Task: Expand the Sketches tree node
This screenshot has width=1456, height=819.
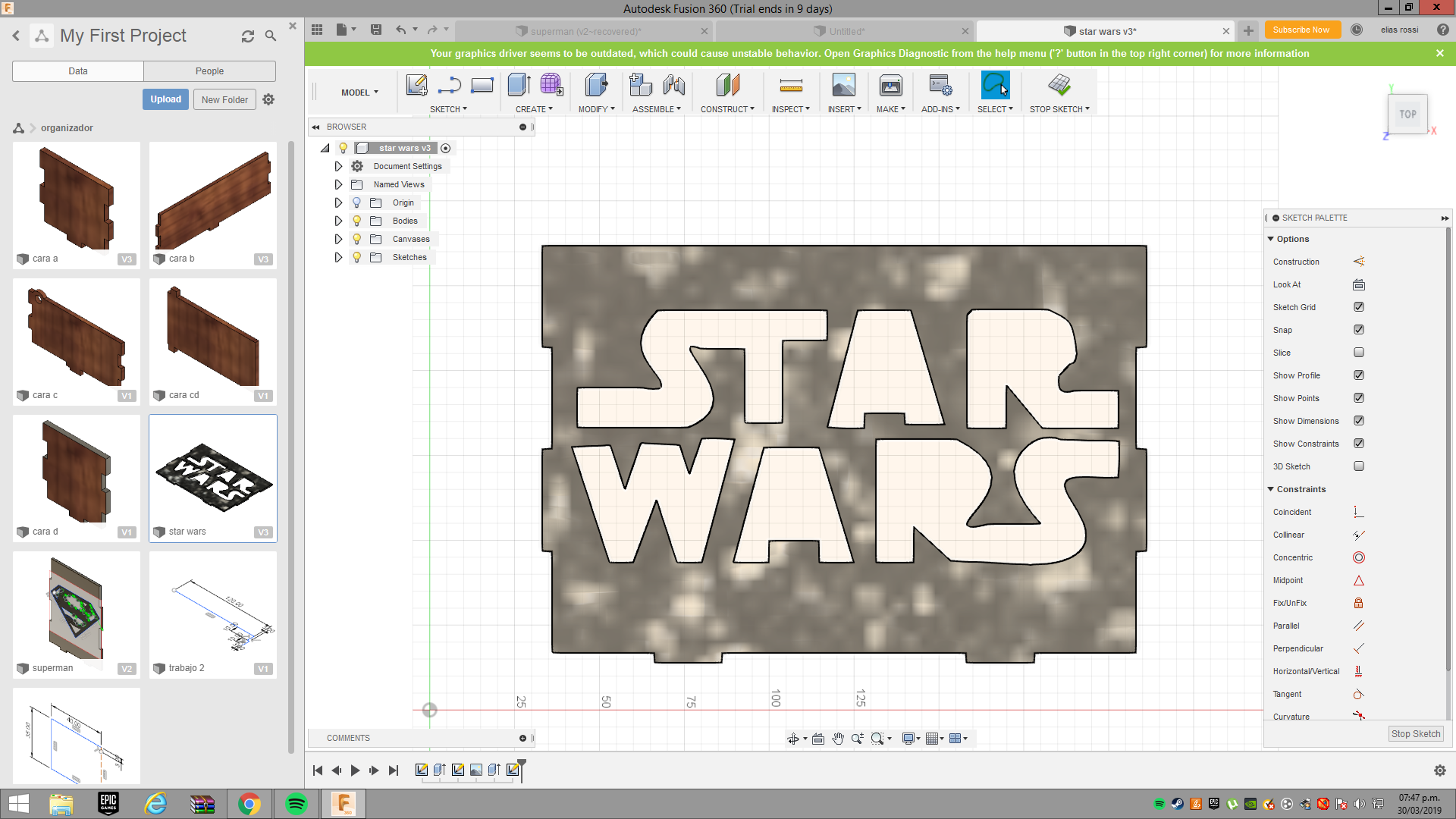Action: click(338, 257)
